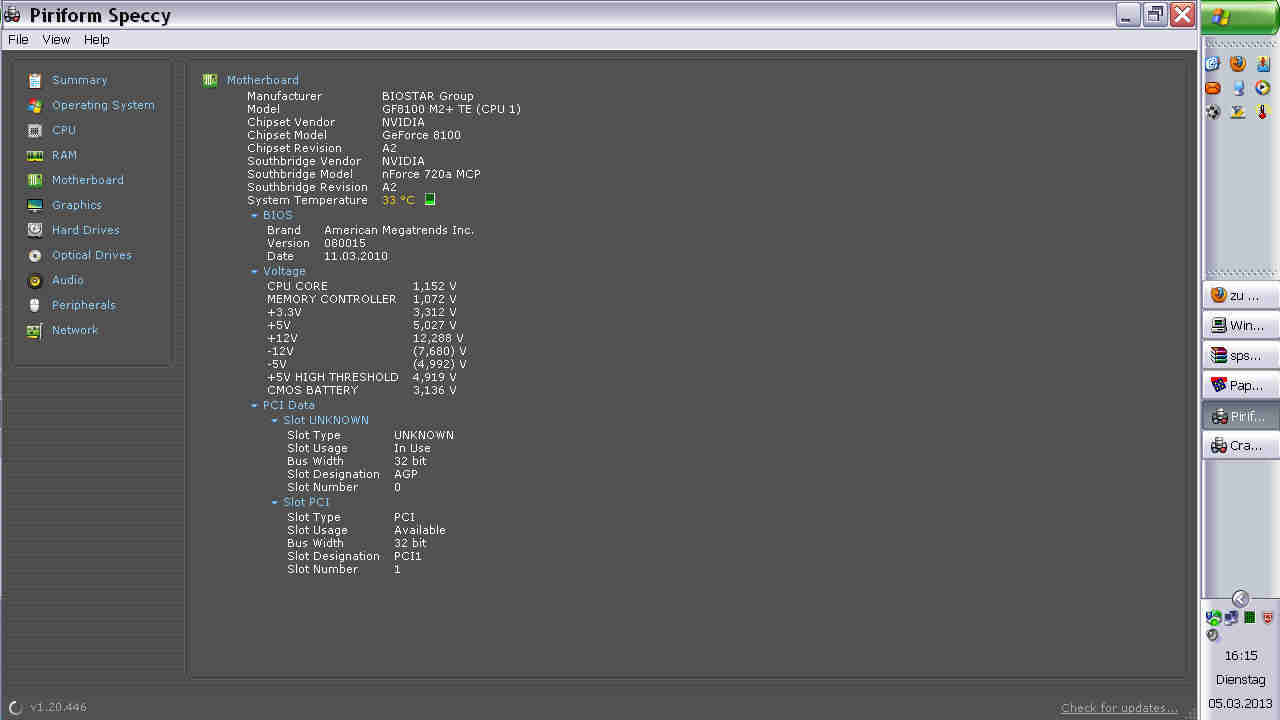
Task: Switch to the 'Cra...' taskbar button
Action: 1240,445
